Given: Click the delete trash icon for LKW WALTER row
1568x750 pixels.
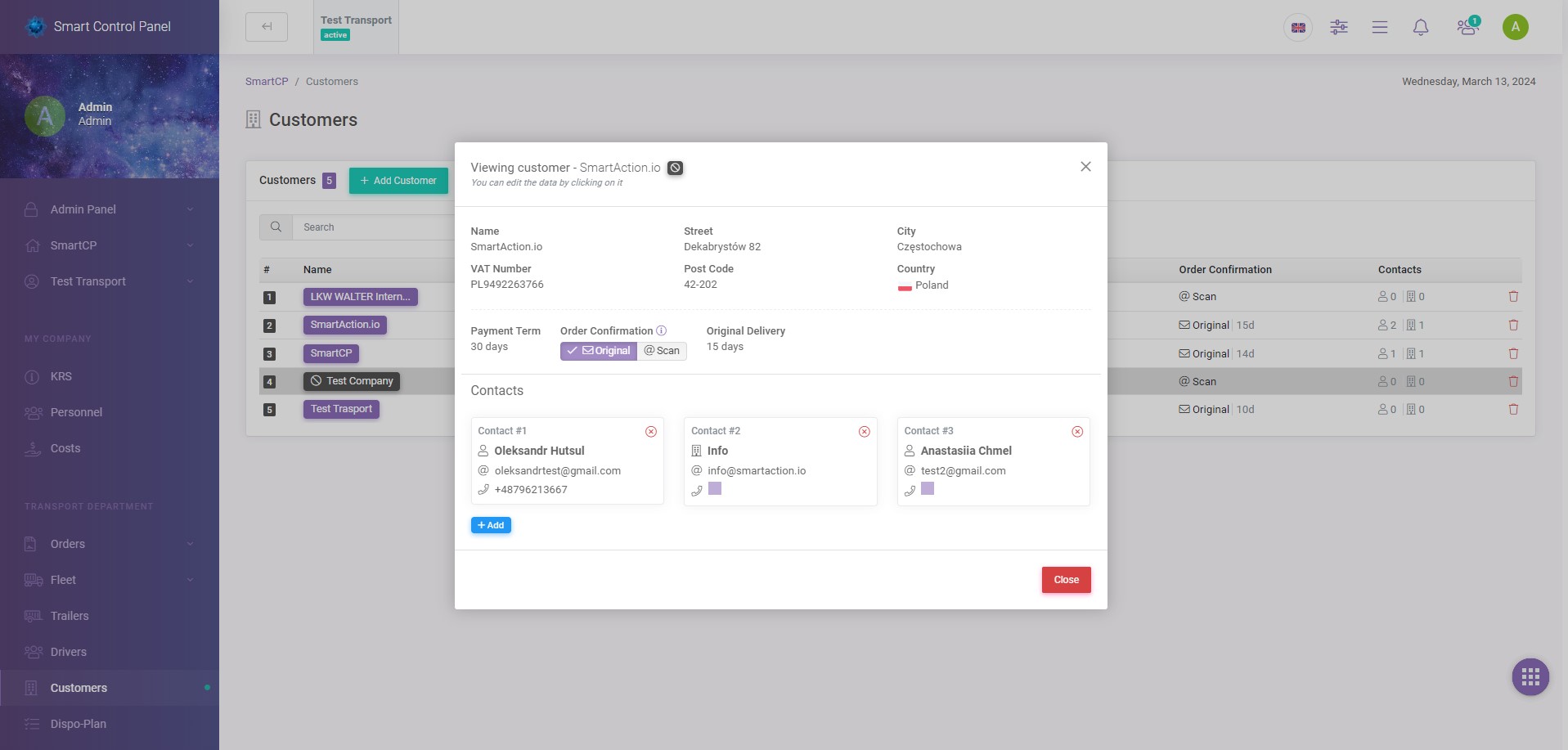Looking at the screenshot, I should 1515,297.
